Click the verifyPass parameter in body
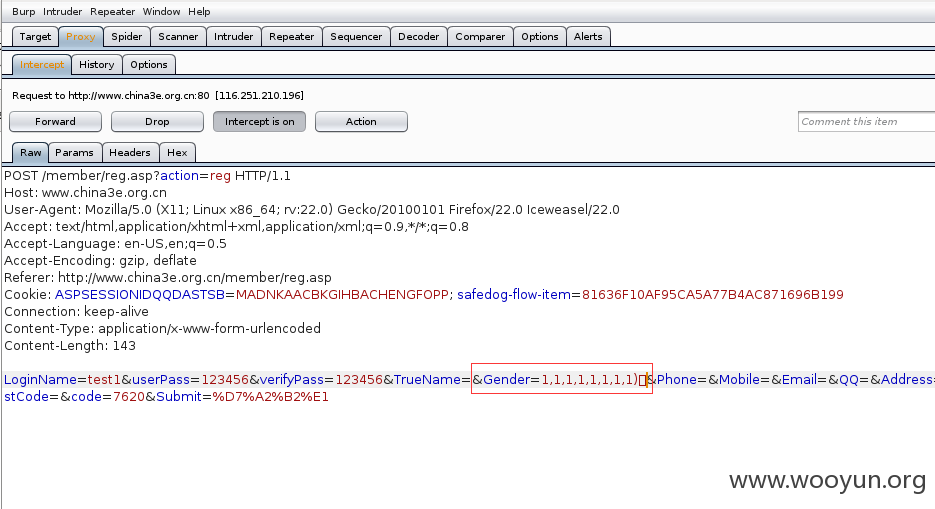Image resolution: width=935 pixels, height=509 pixels. (292, 380)
